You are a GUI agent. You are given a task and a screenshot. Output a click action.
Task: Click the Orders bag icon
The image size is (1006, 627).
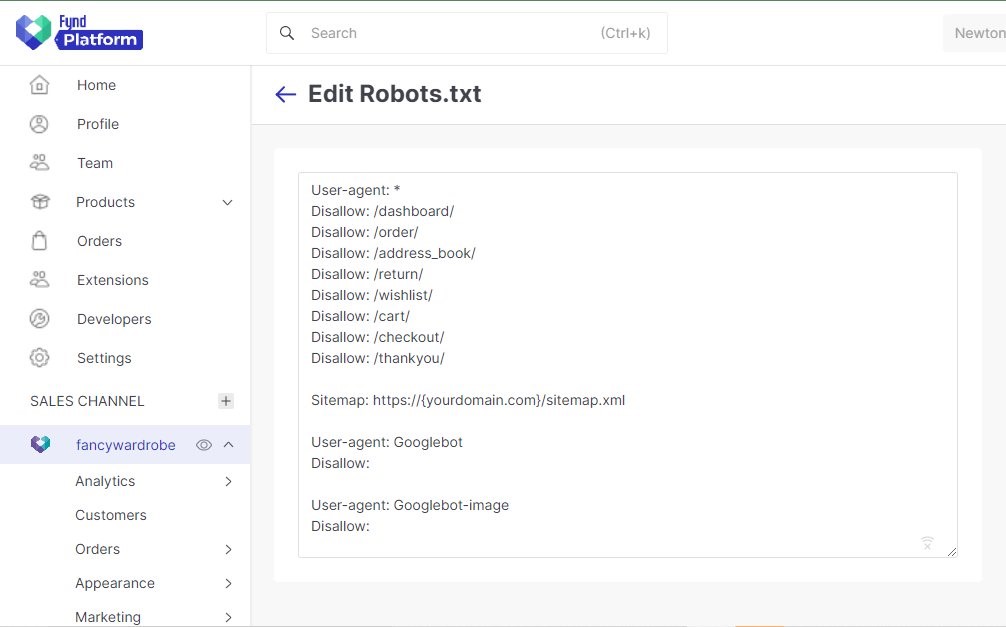coord(39,241)
